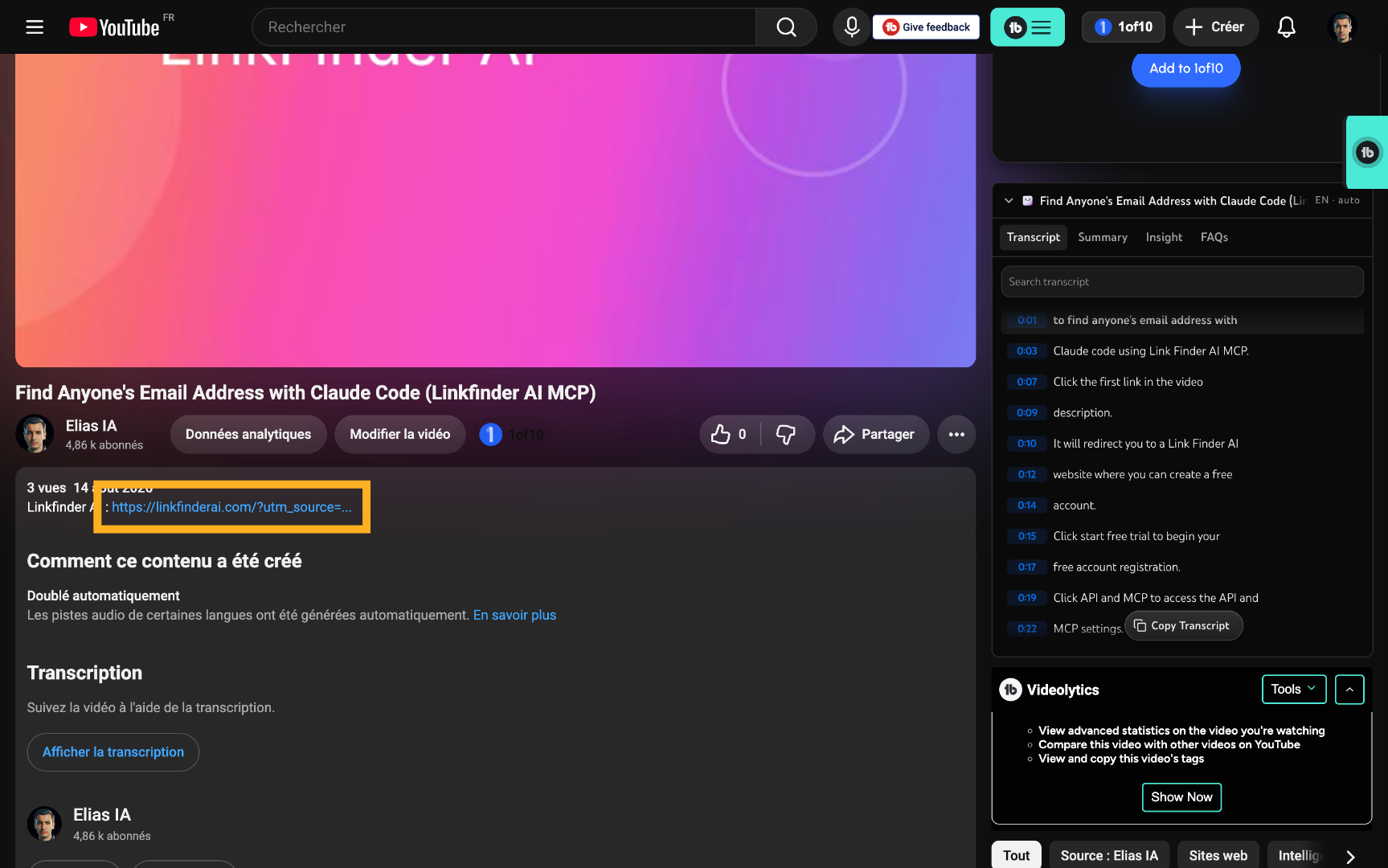Click Show Now in Videolytics
The image size is (1388, 868).
click(1181, 797)
